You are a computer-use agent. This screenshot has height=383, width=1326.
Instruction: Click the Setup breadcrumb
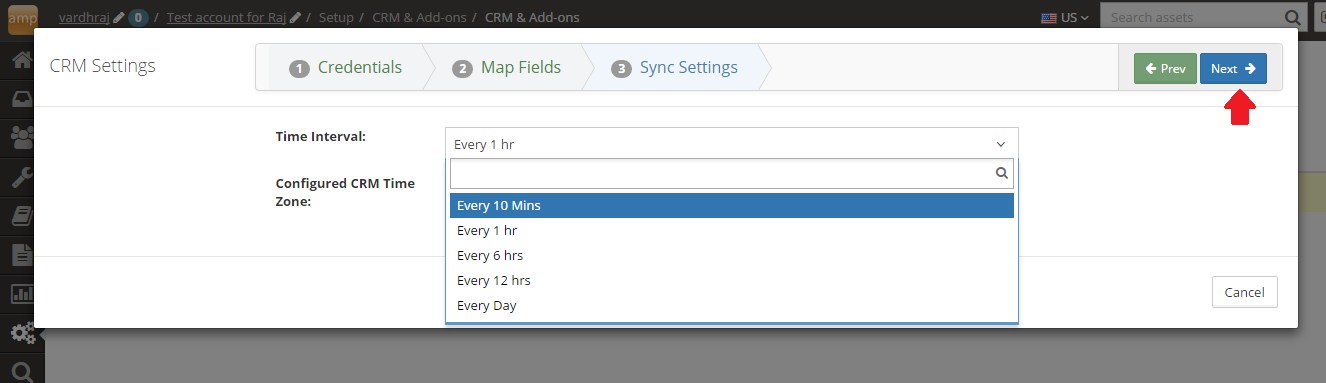tap(336, 17)
